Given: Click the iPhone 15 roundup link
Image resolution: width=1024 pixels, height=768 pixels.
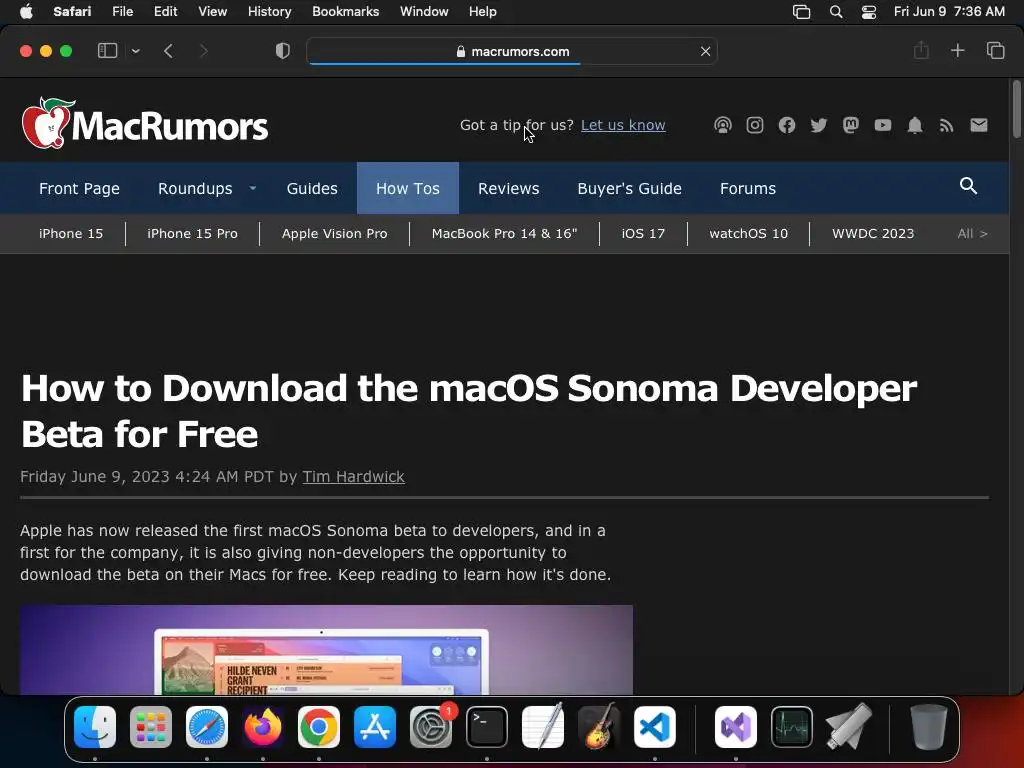Looking at the screenshot, I should [71, 233].
